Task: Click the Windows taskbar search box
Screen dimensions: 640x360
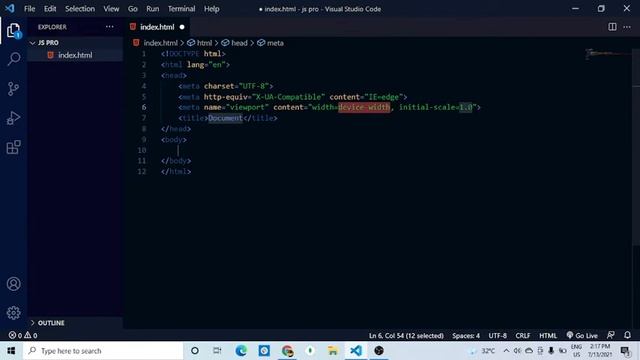Action: tap(103, 351)
